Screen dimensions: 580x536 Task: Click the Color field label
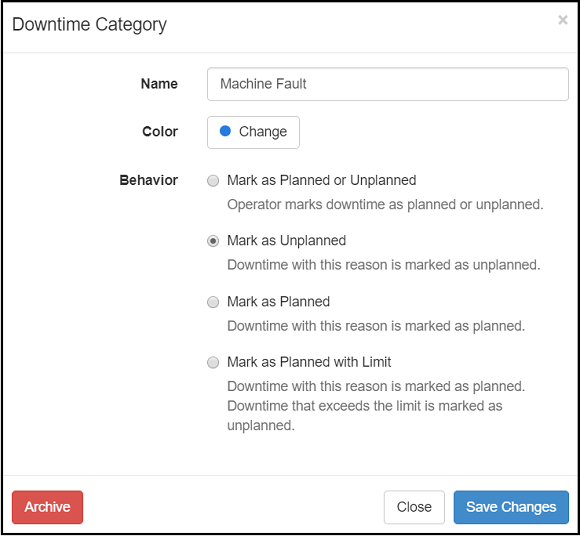coord(160,131)
